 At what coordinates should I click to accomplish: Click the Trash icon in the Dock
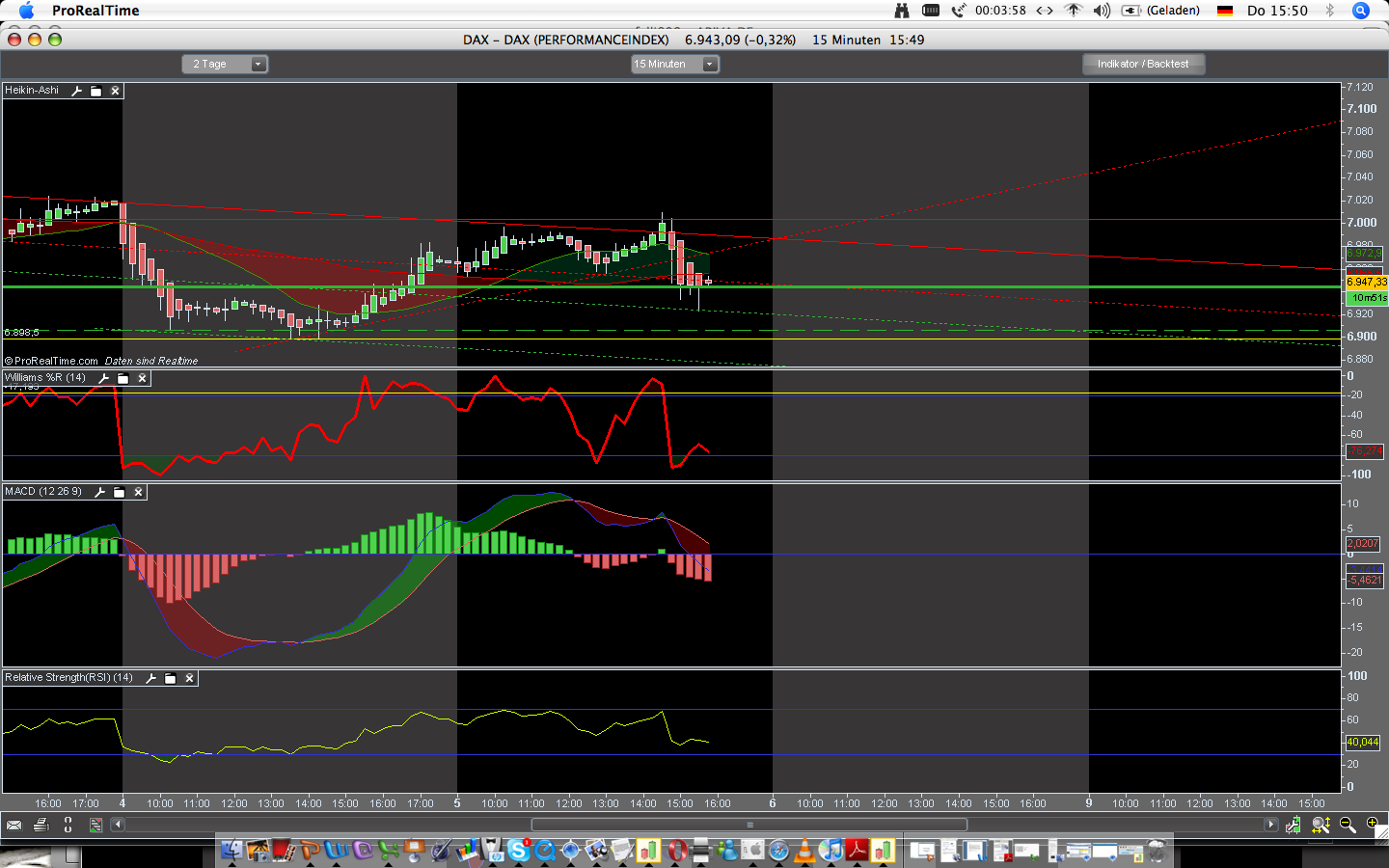tap(1157, 850)
